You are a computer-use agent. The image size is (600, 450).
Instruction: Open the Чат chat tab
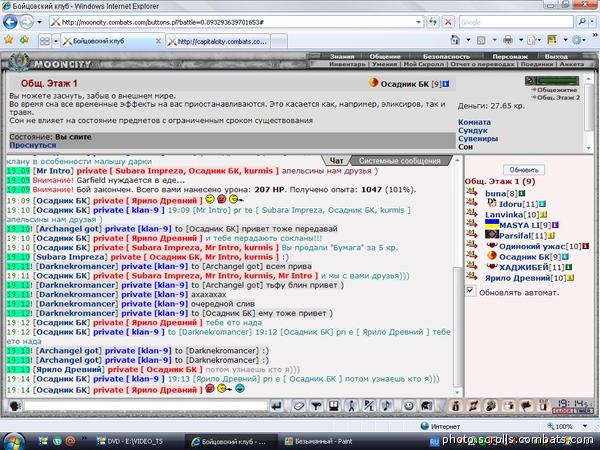point(336,161)
